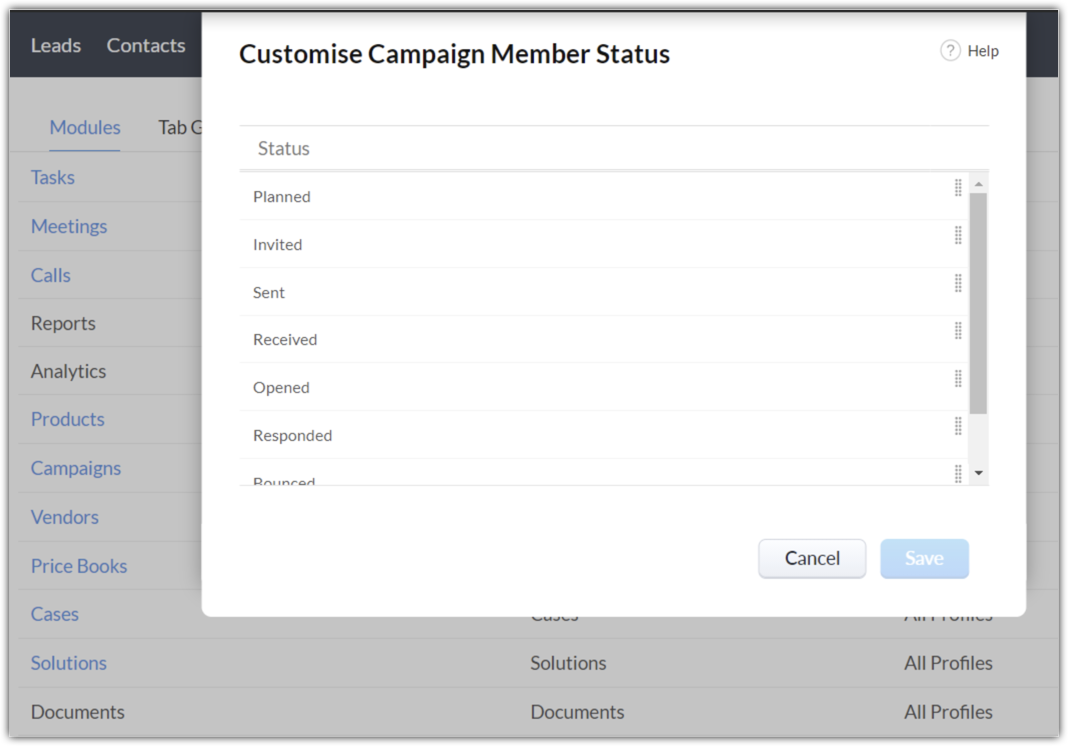This screenshot has width=1068, height=746.
Task: Click drag handle icon for Invited status
Action: click(x=958, y=235)
